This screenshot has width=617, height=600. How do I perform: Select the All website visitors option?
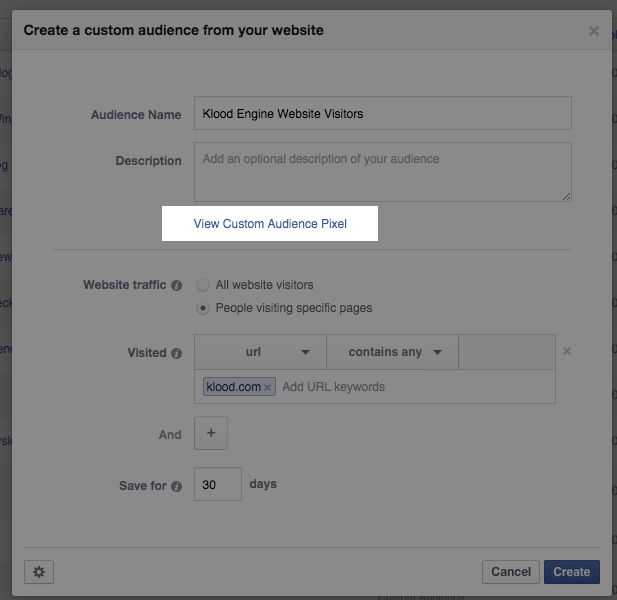coord(203,285)
